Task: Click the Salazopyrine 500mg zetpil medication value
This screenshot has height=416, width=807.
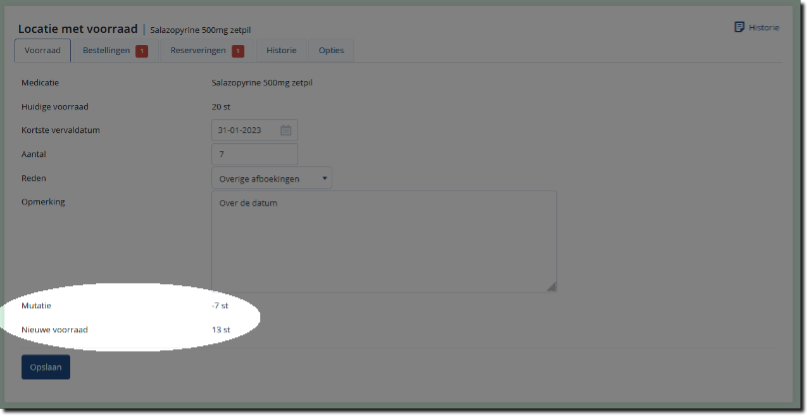Action: tap(269, 82)
